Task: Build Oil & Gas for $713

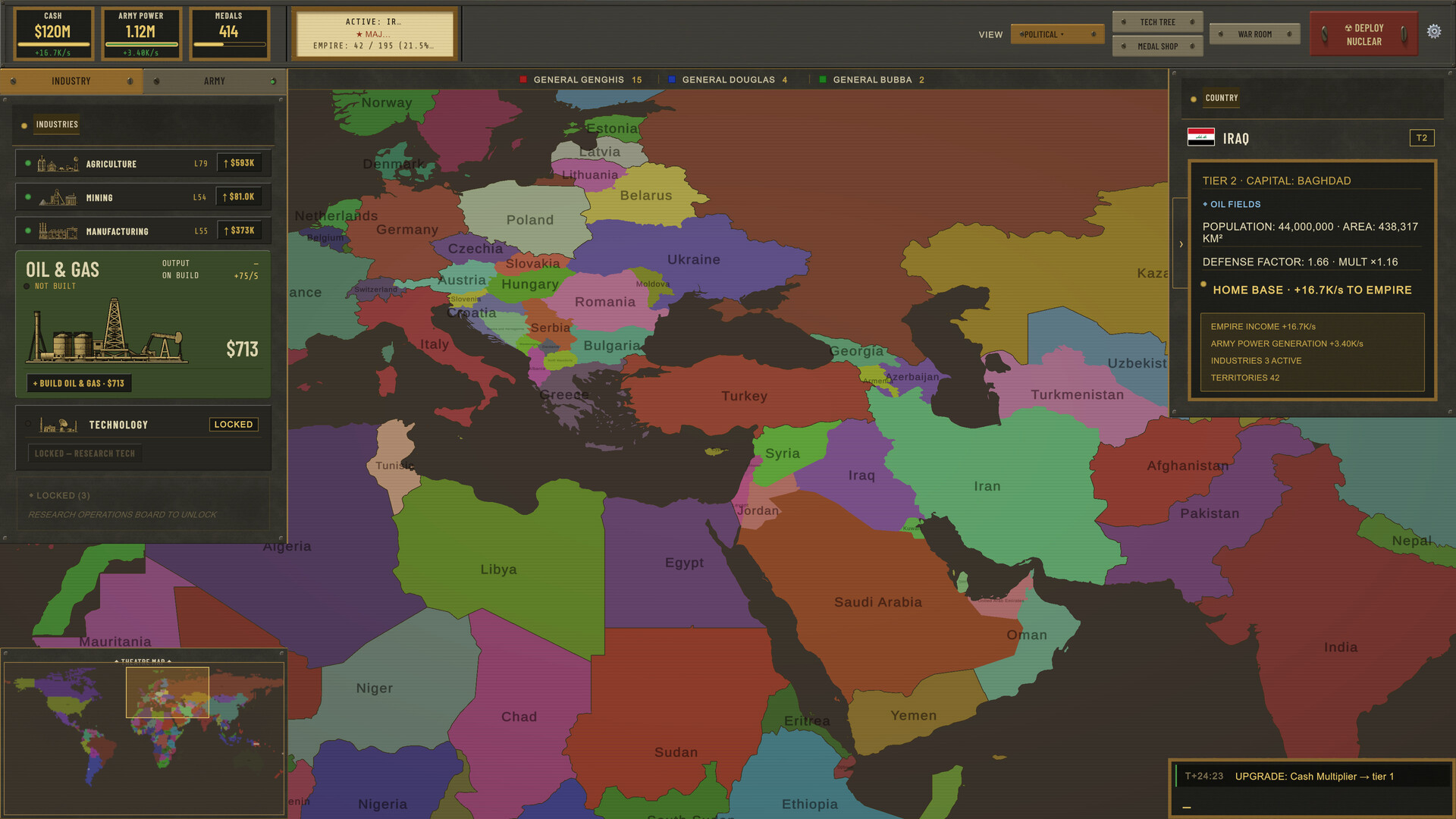Action: pyautogui.click(x=79, y=384)
